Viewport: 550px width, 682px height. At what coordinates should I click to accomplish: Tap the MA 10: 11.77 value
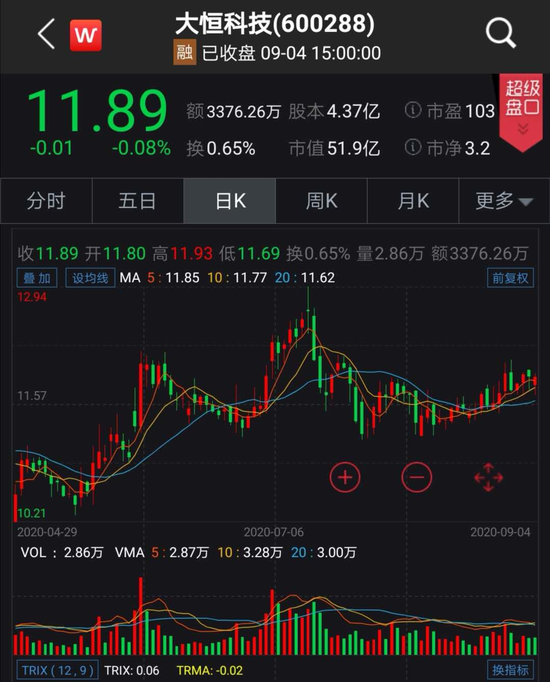point(237,277)
